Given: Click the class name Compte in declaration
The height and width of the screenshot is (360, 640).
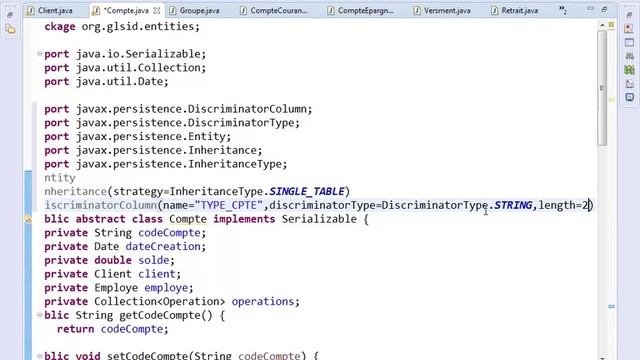Looking at the screenshot, I should point(188,219).
